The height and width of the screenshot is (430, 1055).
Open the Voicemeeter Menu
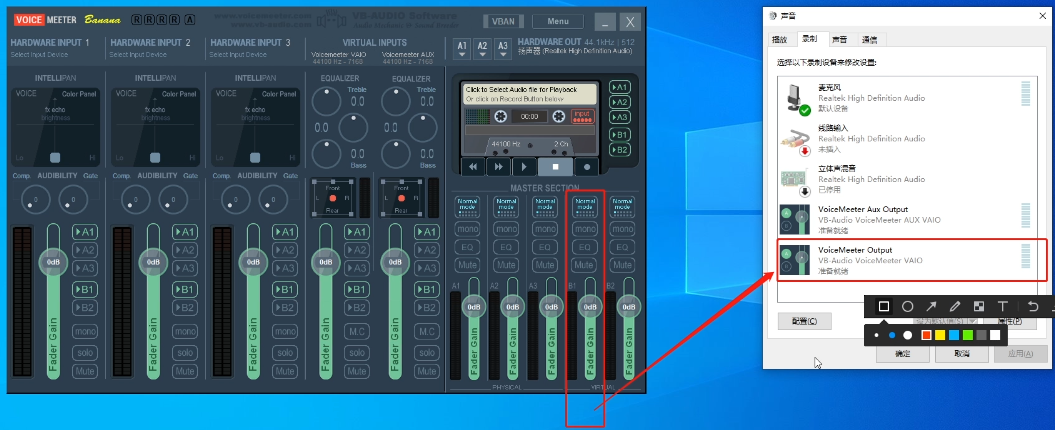click(x=558, y=22)
